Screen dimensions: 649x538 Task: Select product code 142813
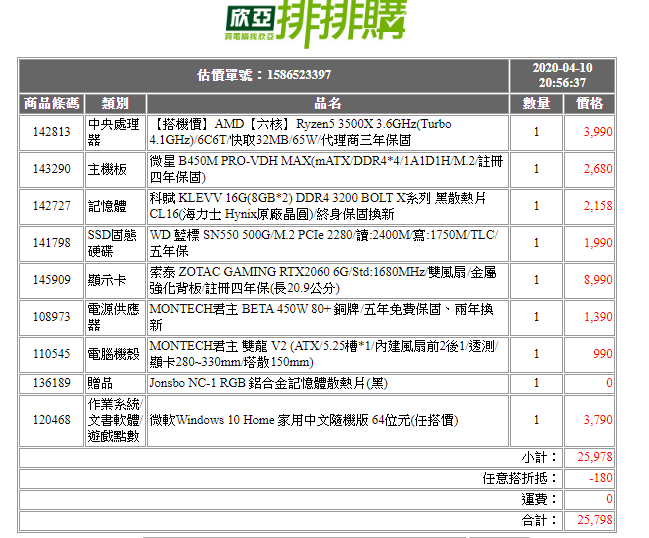pyautogui.click(x=52, y=132)
